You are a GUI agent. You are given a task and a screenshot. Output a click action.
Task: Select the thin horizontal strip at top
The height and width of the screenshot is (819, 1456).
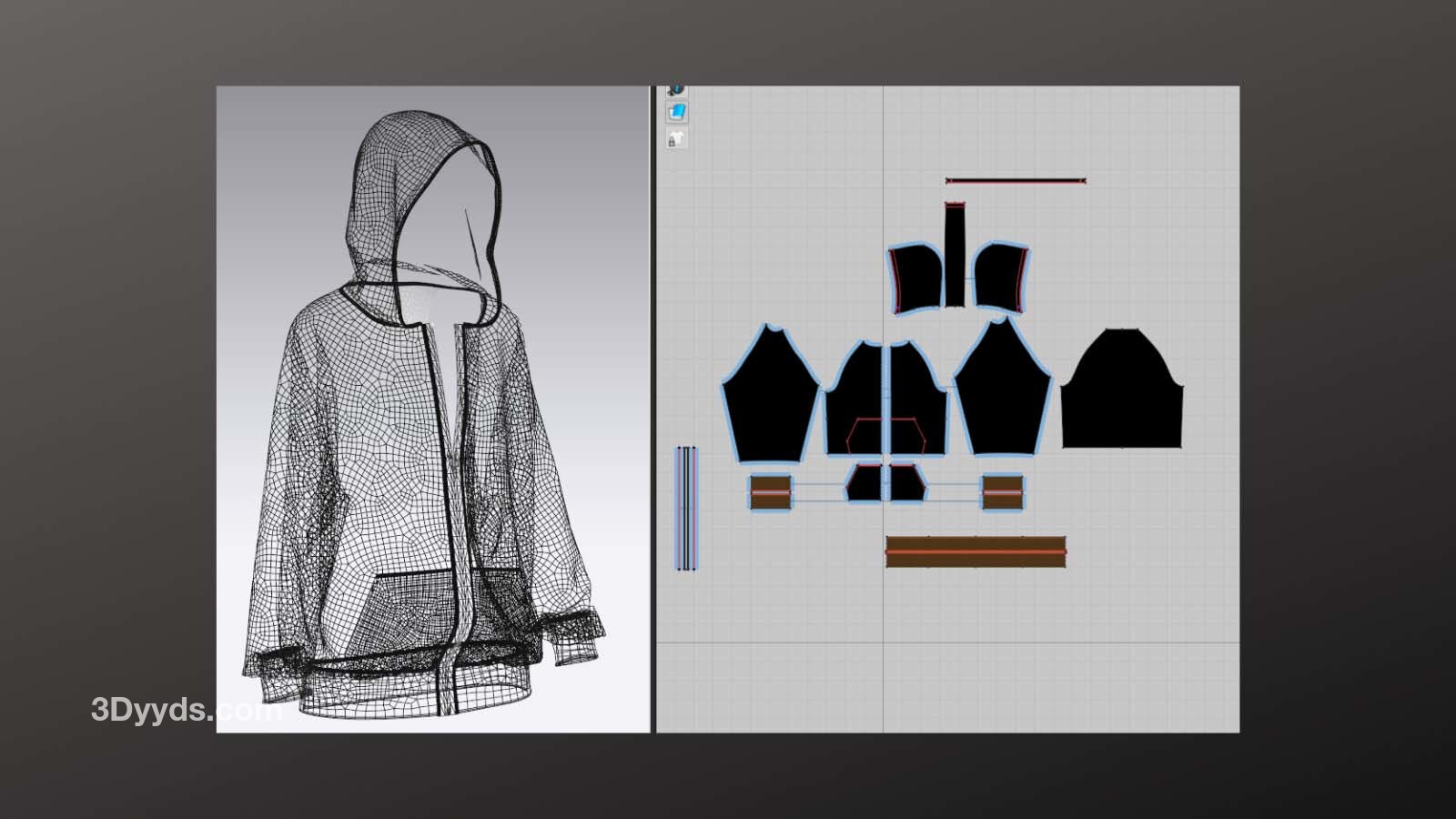coord(1016,181)
